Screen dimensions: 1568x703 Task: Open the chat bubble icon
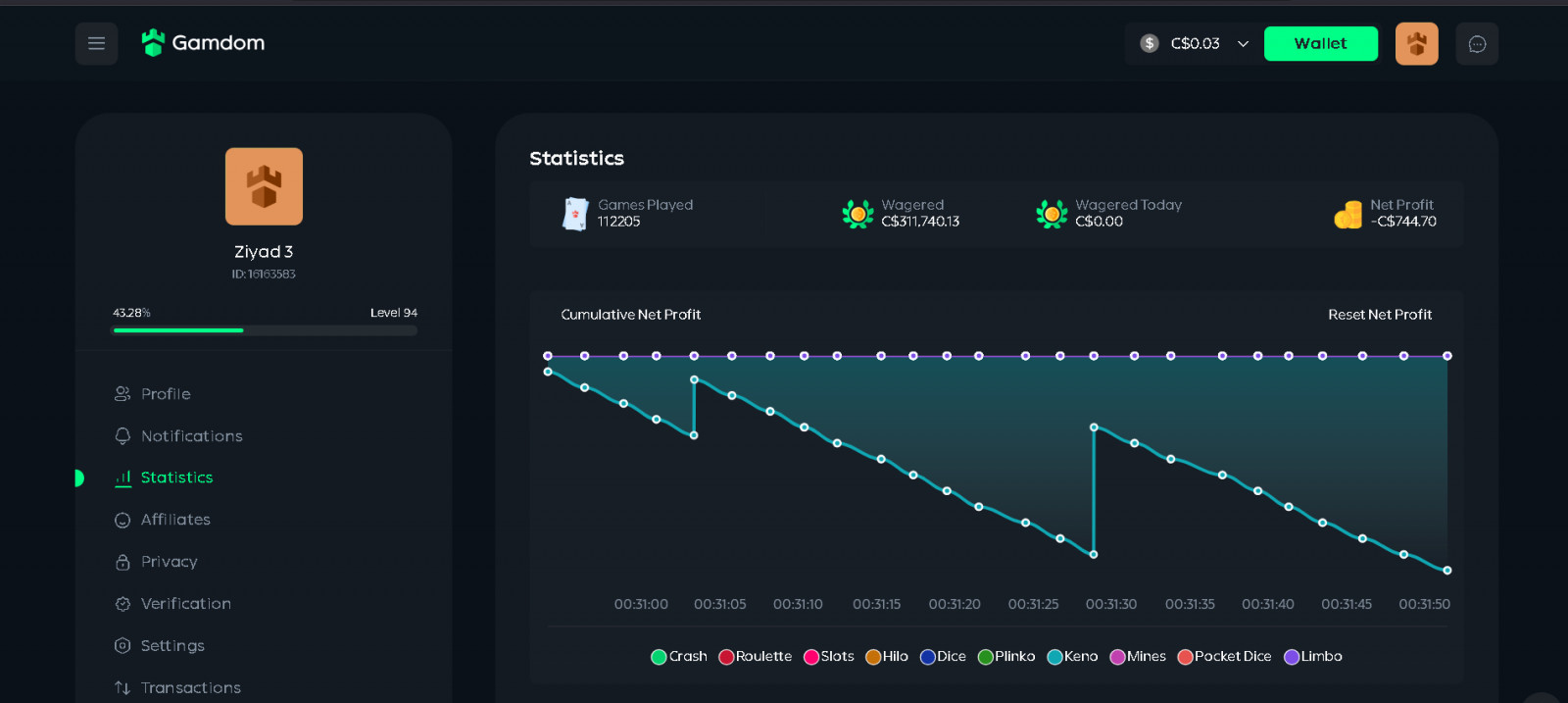(1477, 44)
